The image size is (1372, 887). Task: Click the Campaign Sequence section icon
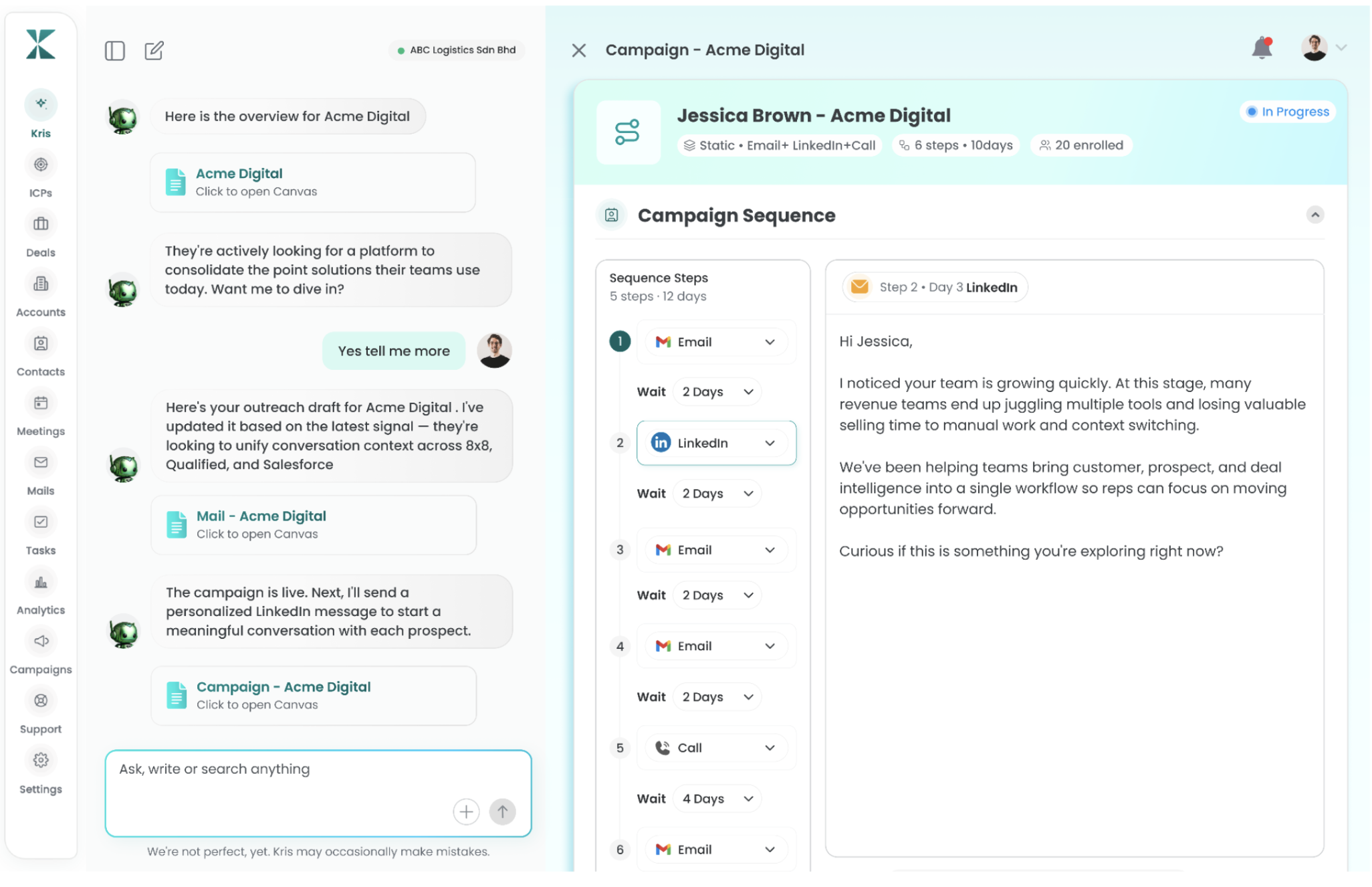click(x=611, y=215)
